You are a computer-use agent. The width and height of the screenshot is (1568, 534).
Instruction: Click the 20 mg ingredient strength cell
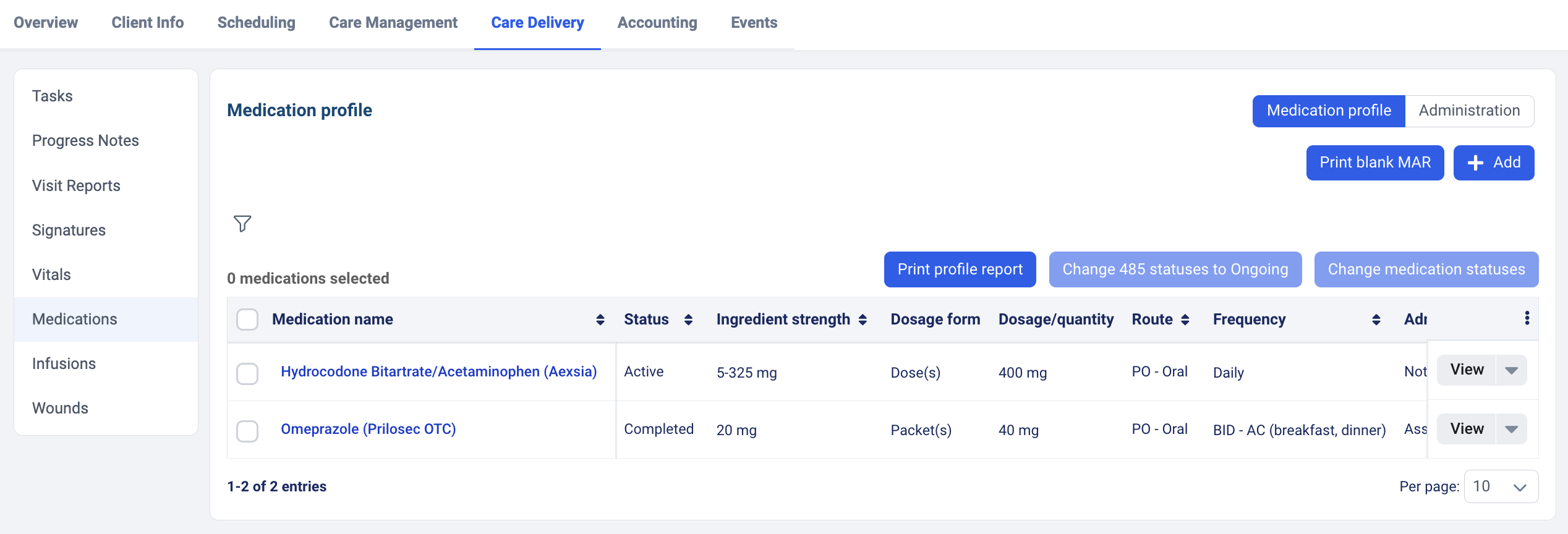pyautogui.click(x=736, y=430)
